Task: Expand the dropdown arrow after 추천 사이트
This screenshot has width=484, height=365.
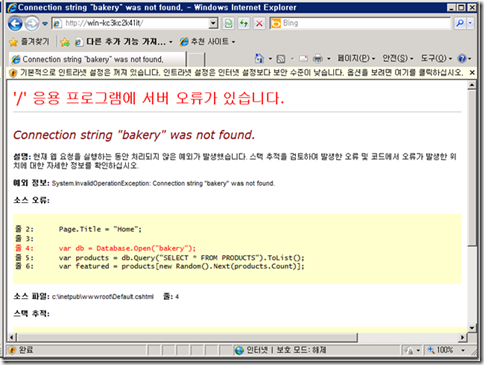Action: 233,42
